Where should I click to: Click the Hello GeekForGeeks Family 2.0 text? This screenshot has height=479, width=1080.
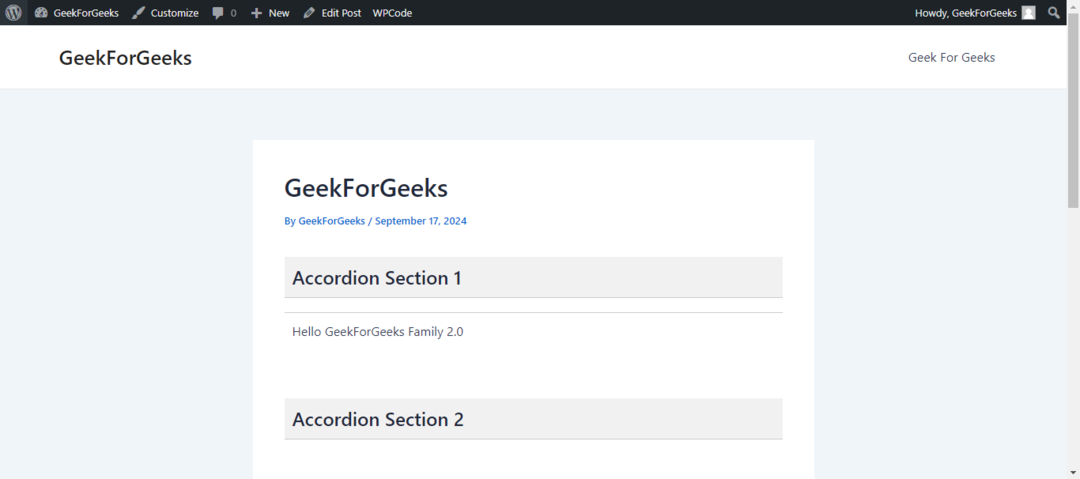377,332
